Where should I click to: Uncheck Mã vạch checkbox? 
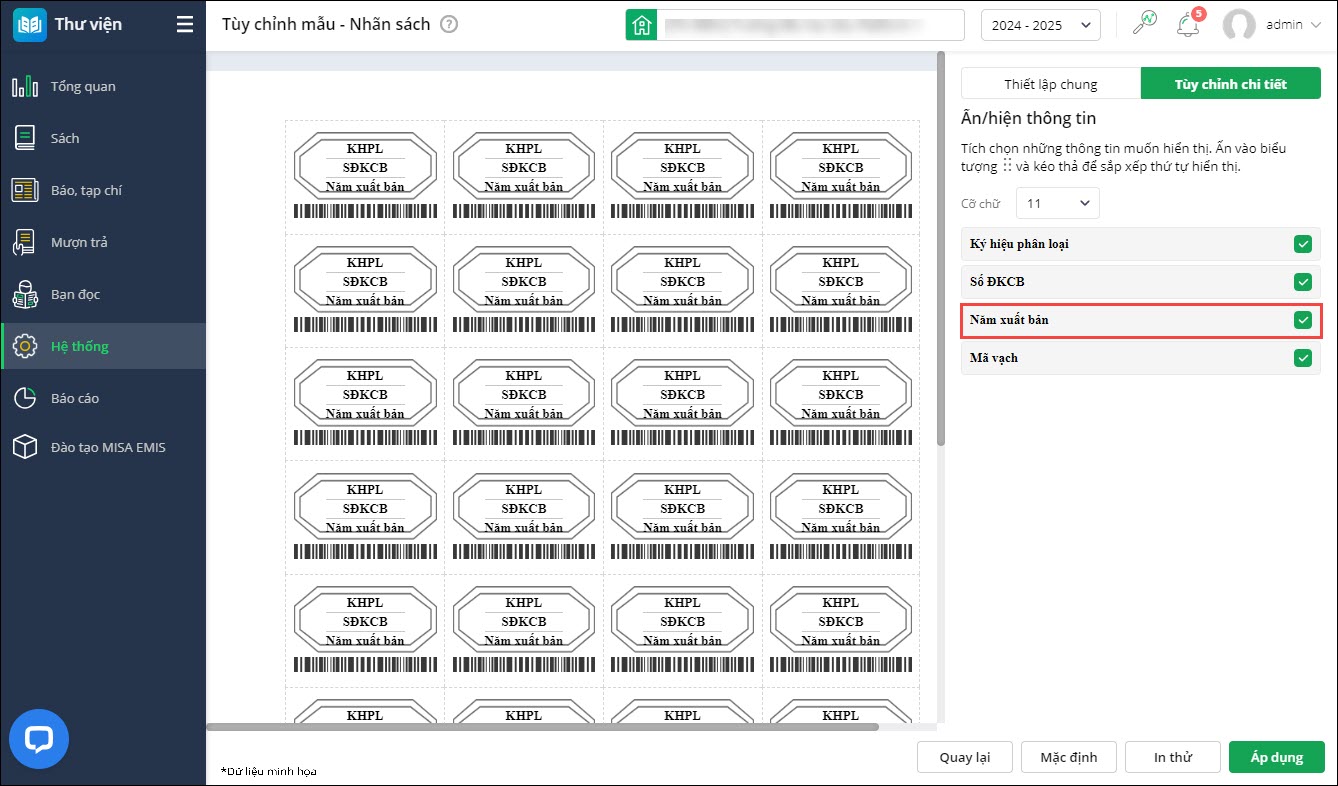point(1302,358)
